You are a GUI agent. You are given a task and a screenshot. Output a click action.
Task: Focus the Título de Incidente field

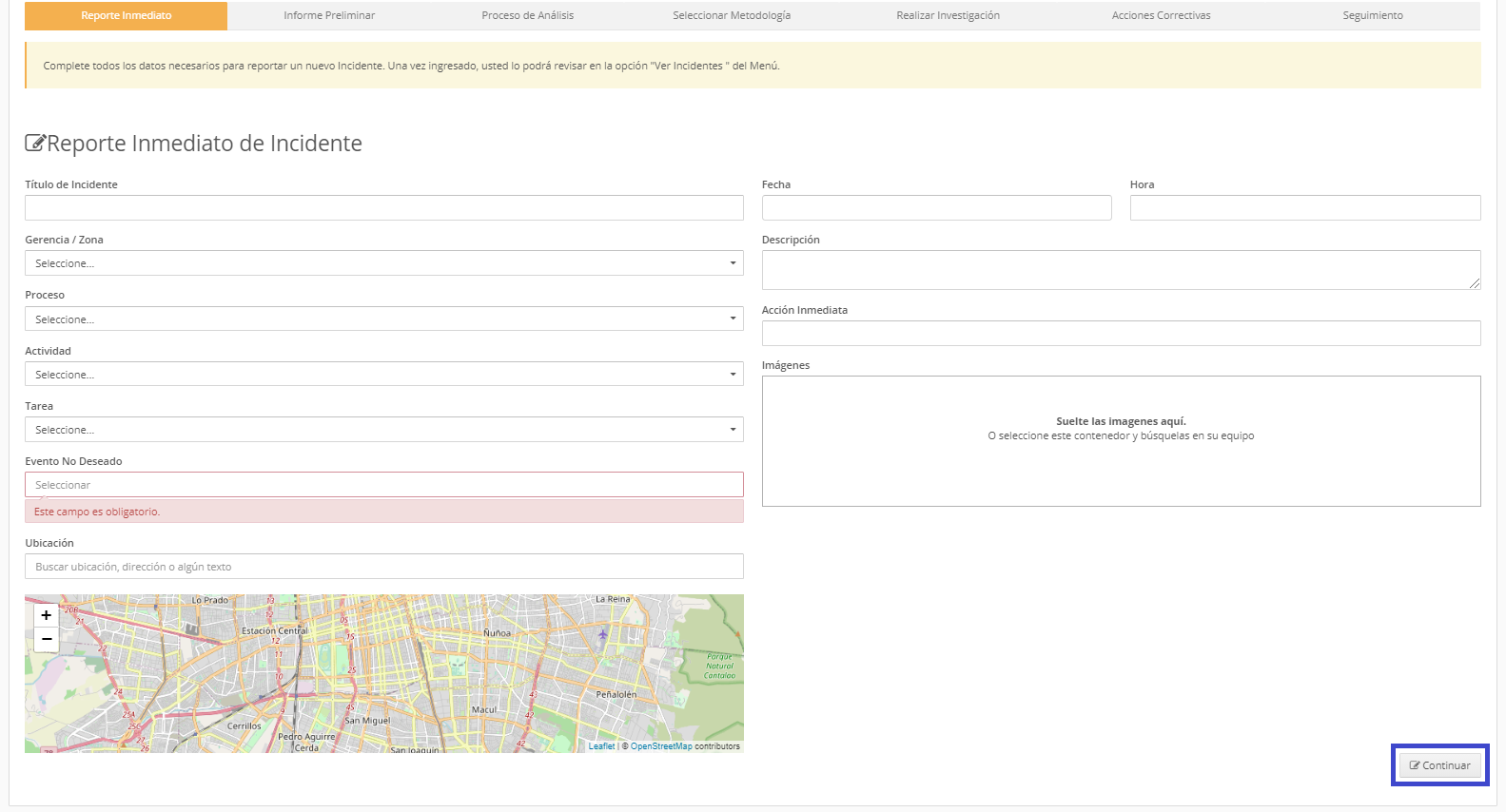point(384,207)
